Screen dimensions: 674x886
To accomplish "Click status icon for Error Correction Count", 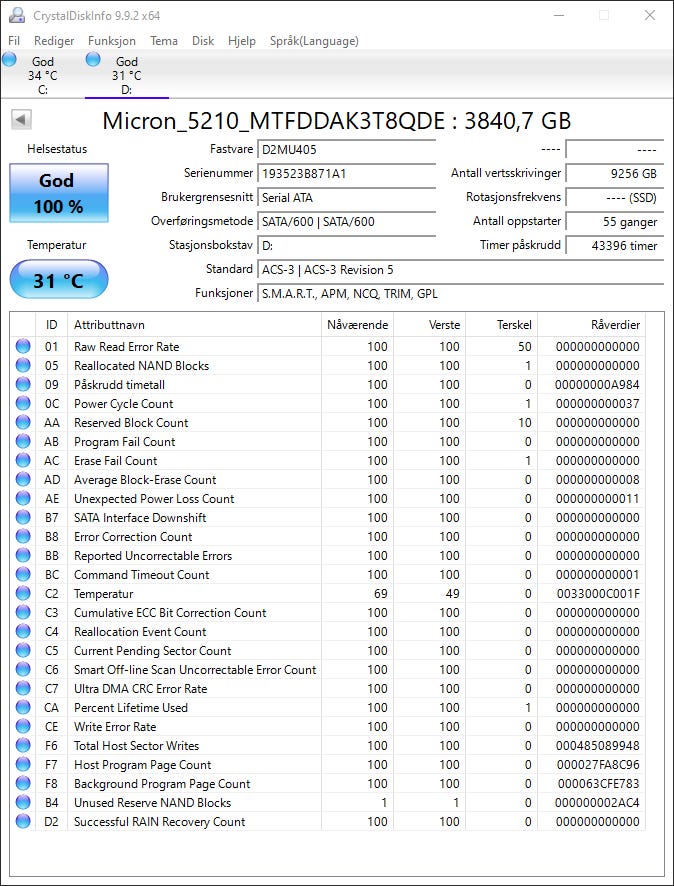I will coord(23,536).
